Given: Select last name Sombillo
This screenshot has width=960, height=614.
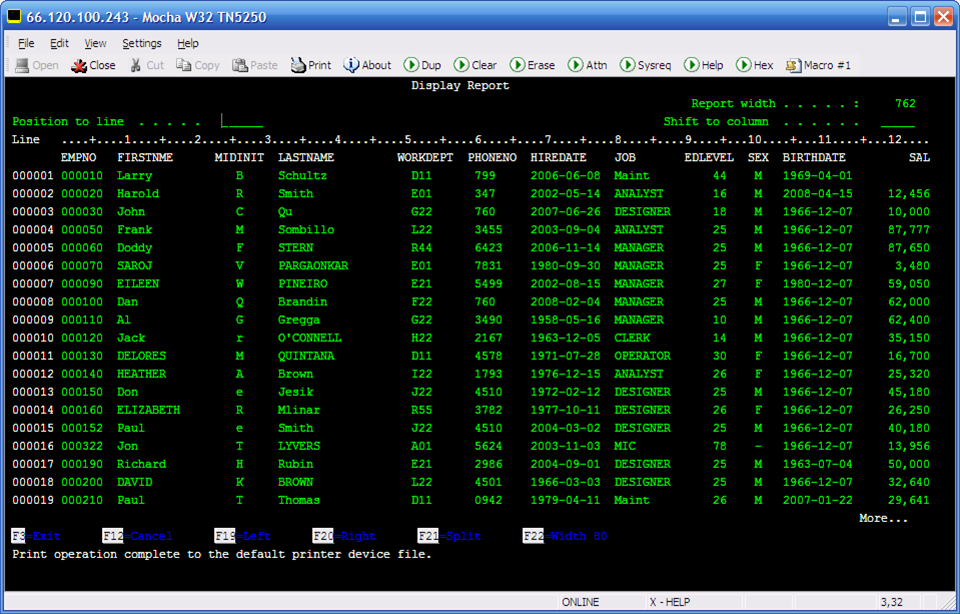Looking at the screenshot, I should pyautogui.click(x=306, y=230).
